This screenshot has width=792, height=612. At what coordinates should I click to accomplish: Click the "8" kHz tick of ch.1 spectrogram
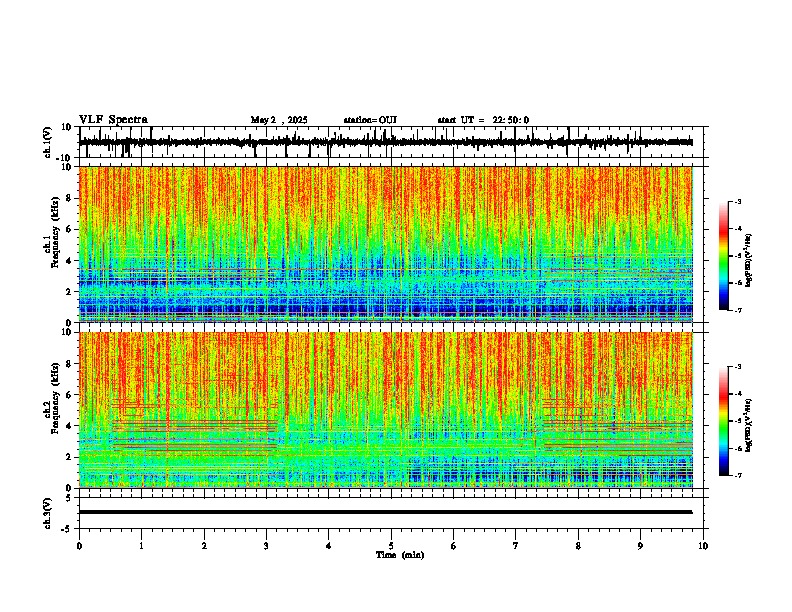click(x=69, y=198)
